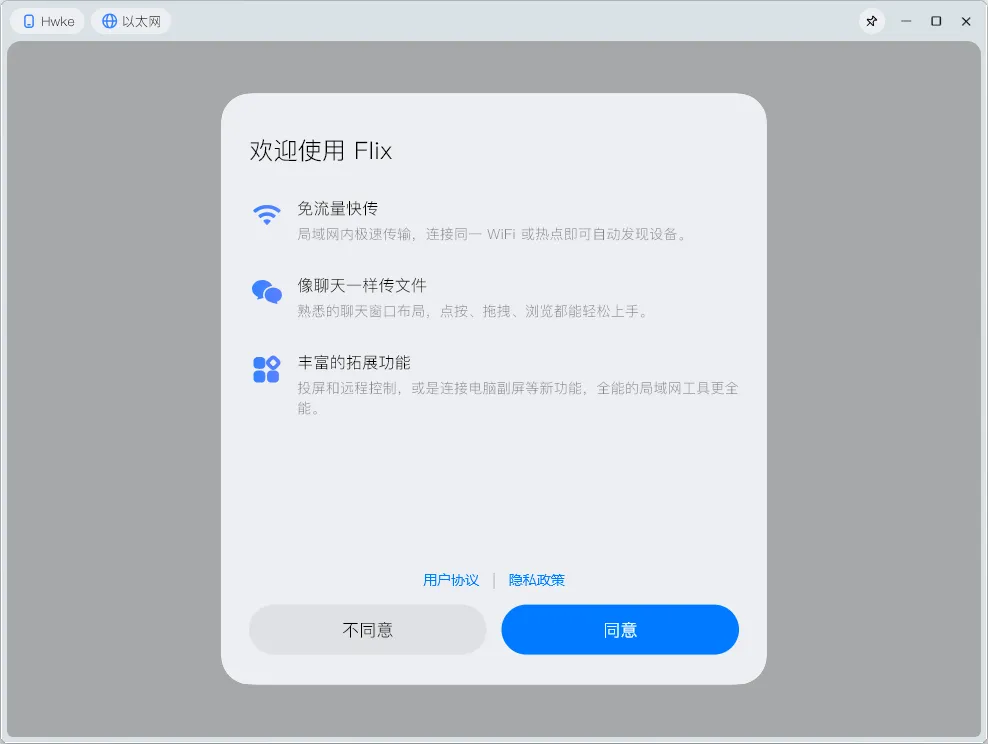Click the Hwke device chip
The image size is (988, 744).
(48, 21)
